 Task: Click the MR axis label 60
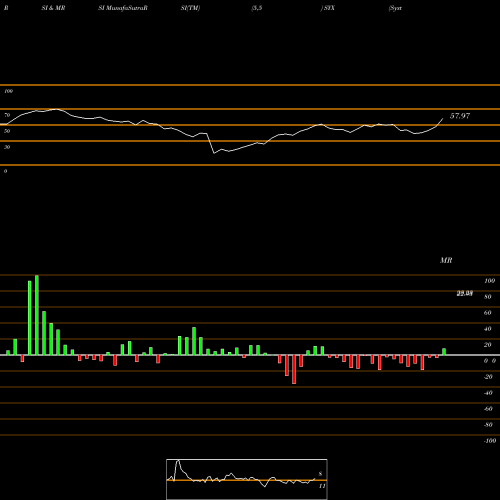[x=488, y=313]
